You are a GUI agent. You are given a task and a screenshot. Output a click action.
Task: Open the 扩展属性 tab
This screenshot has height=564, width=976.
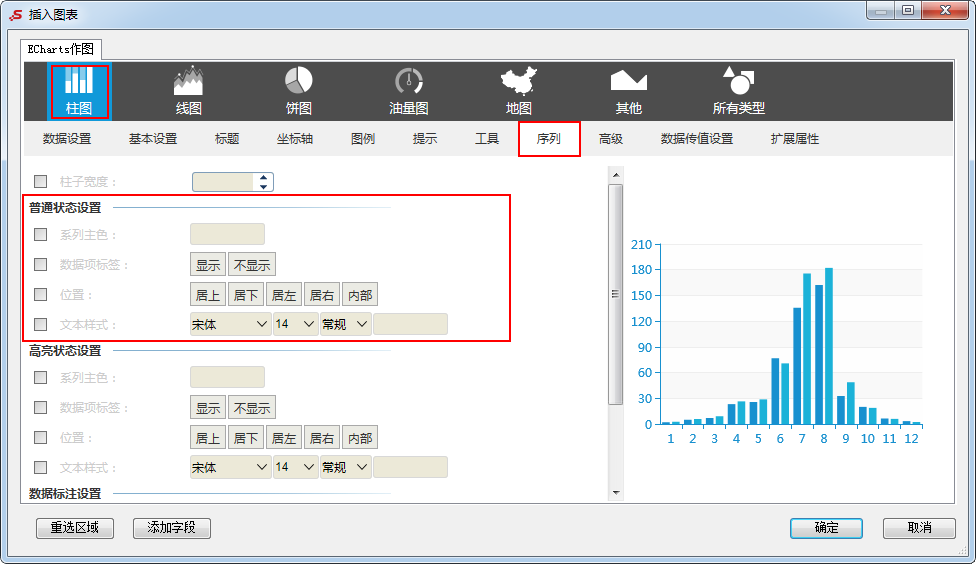pos(795,139)
